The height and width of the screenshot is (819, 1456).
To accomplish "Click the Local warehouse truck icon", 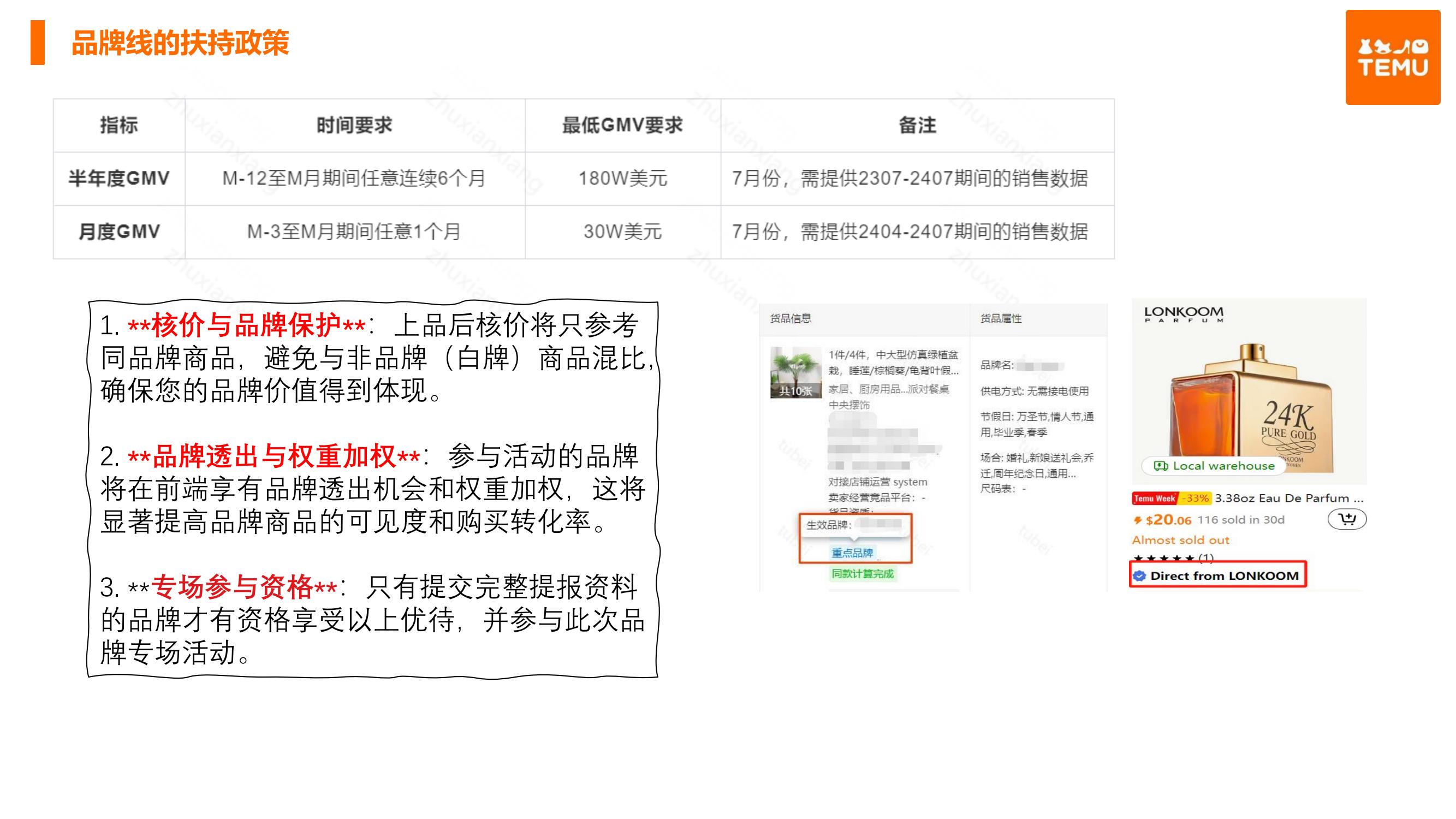I will click(1161, 466).
